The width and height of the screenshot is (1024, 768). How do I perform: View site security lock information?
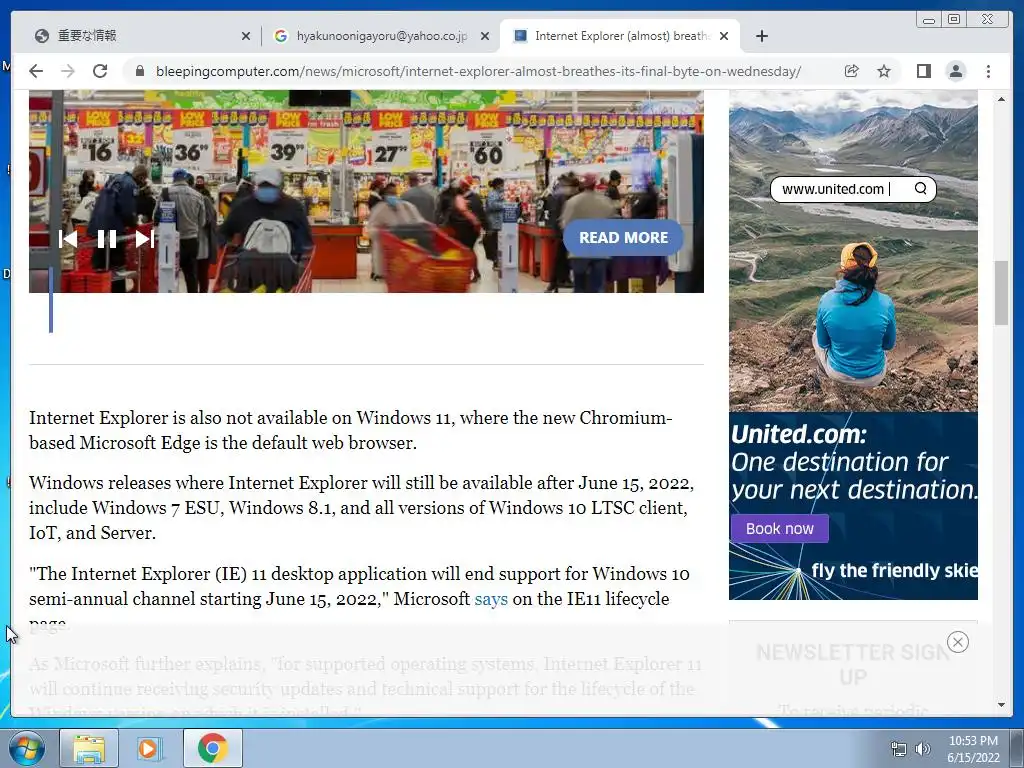point(139,71)
